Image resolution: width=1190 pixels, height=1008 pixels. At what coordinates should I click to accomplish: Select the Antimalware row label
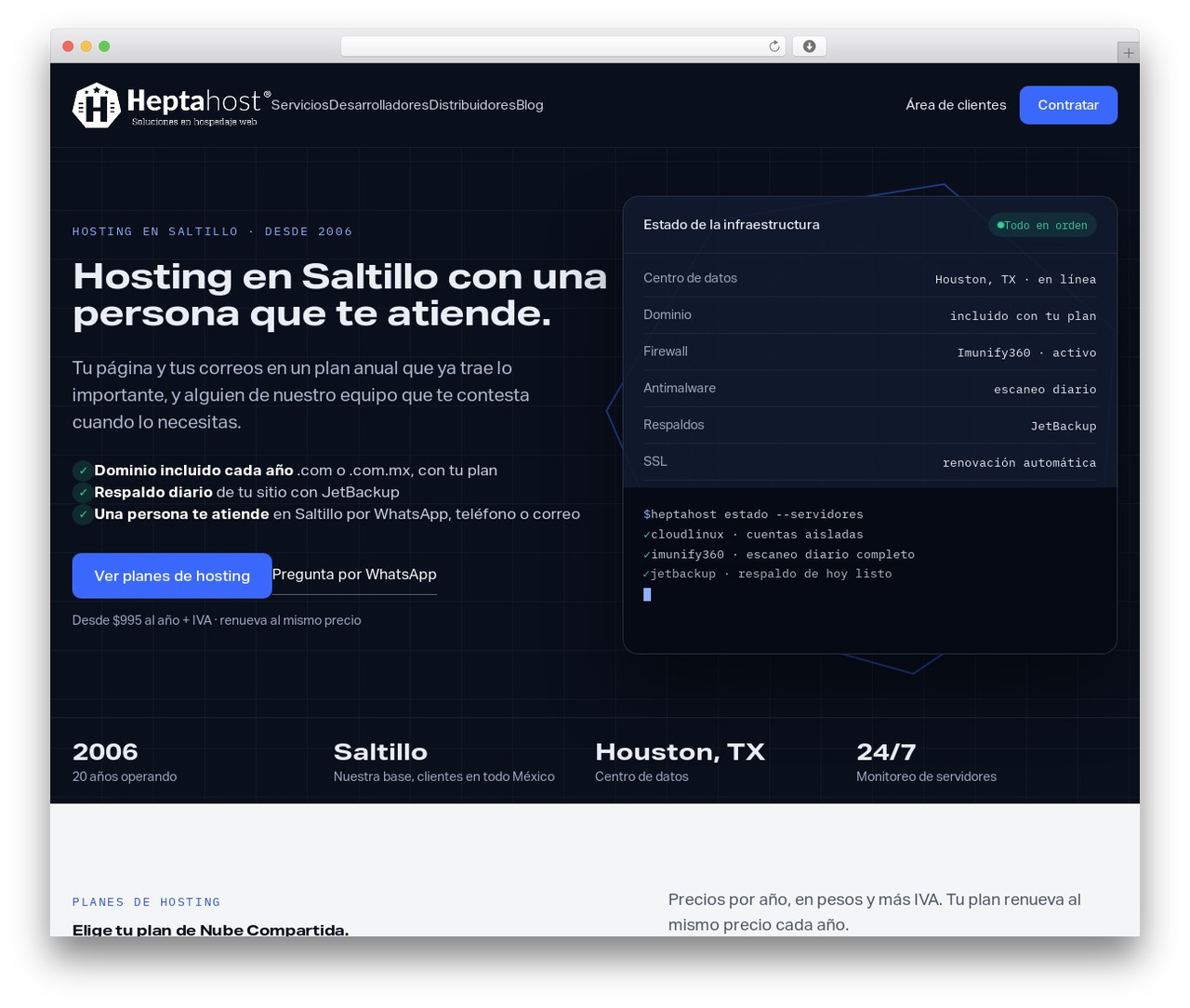(x=680, y=388)
